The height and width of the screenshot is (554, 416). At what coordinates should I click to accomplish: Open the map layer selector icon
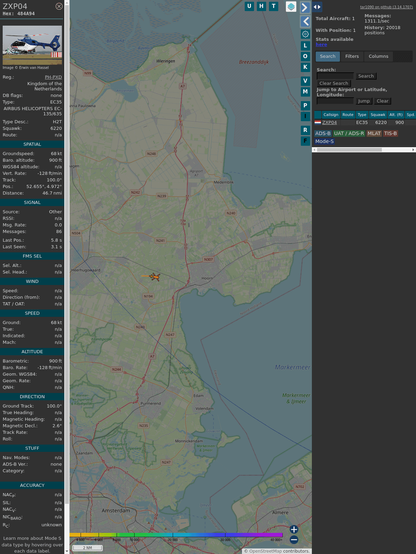coord(291,6)
